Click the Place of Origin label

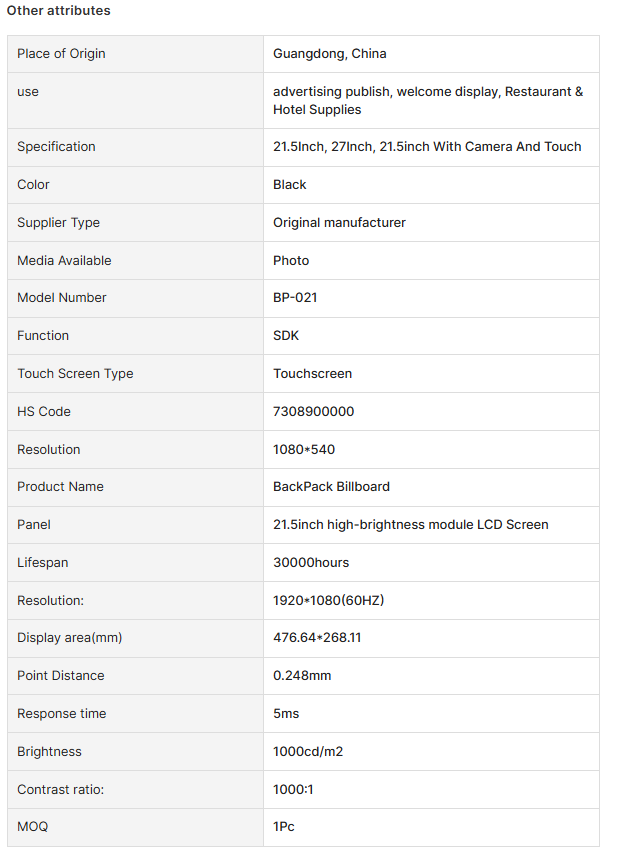pos(61,53)
